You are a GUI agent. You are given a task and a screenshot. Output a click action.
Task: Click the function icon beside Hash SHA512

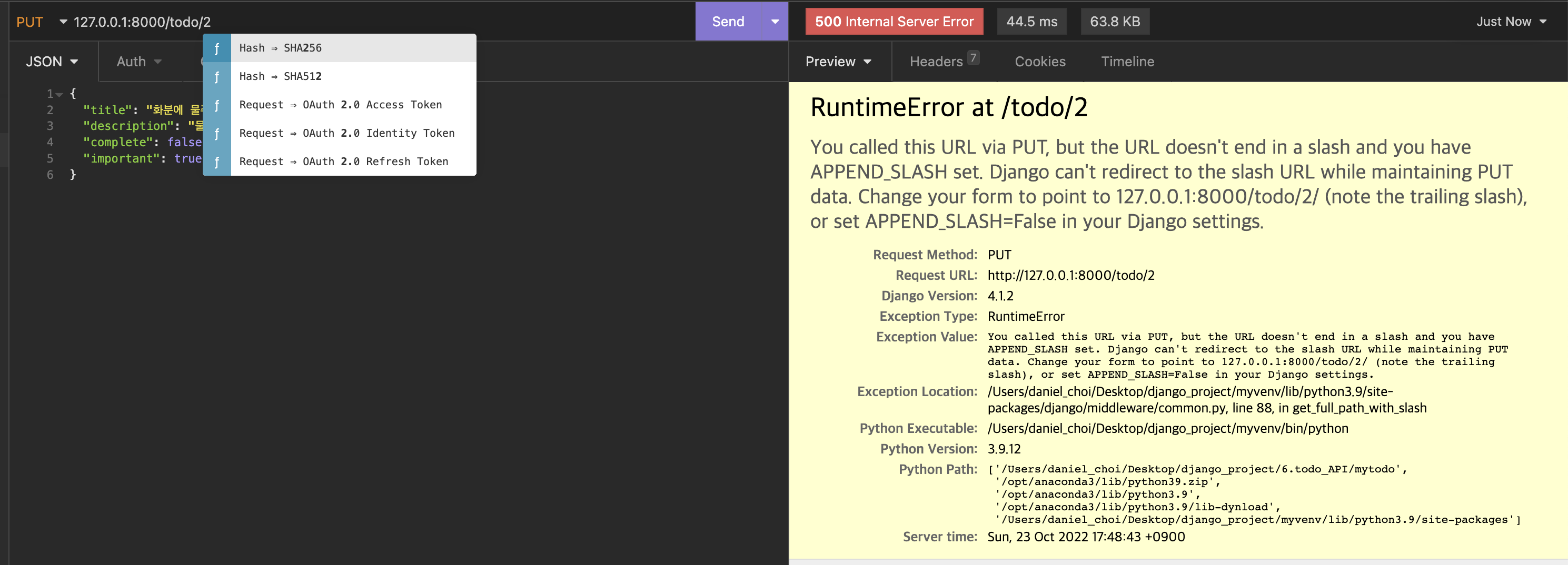tap(217, 77)
